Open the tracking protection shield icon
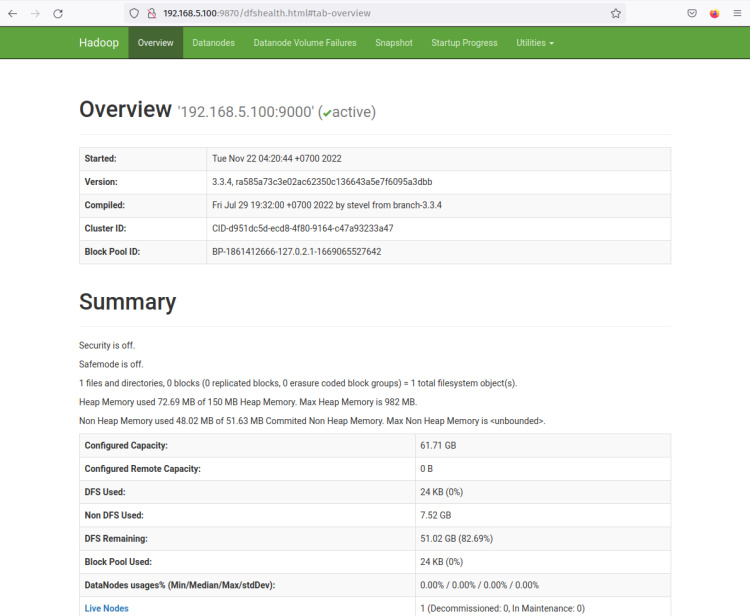 click(135, 14)
